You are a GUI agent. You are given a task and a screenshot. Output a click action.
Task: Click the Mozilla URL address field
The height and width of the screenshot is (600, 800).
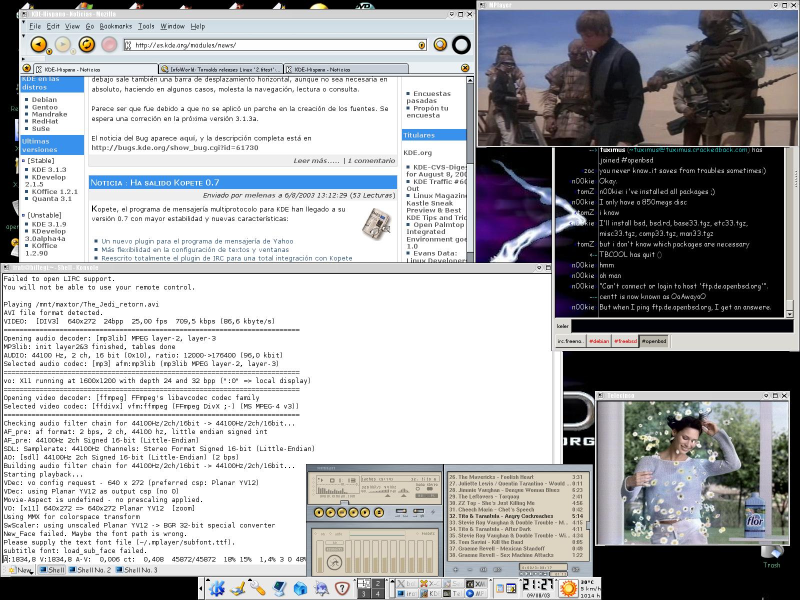pos(276,45)
